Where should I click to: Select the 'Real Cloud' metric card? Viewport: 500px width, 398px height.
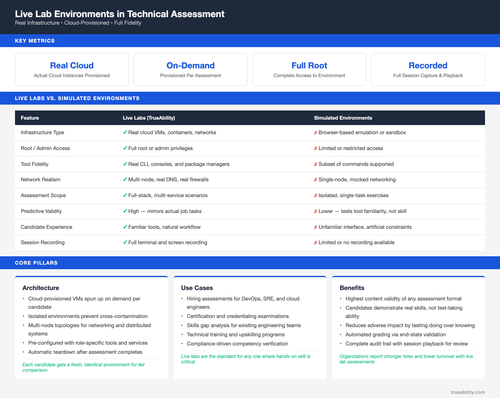tap(72, 69)
